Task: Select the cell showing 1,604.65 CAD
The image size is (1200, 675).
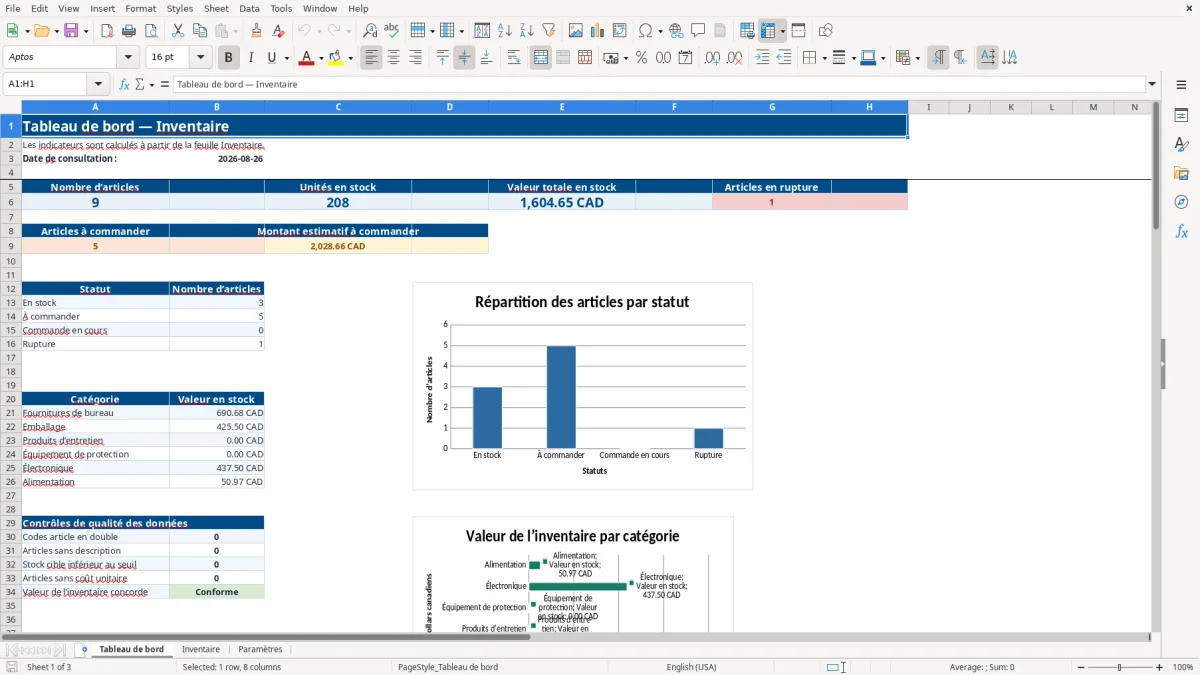Action: coord(561,202)
